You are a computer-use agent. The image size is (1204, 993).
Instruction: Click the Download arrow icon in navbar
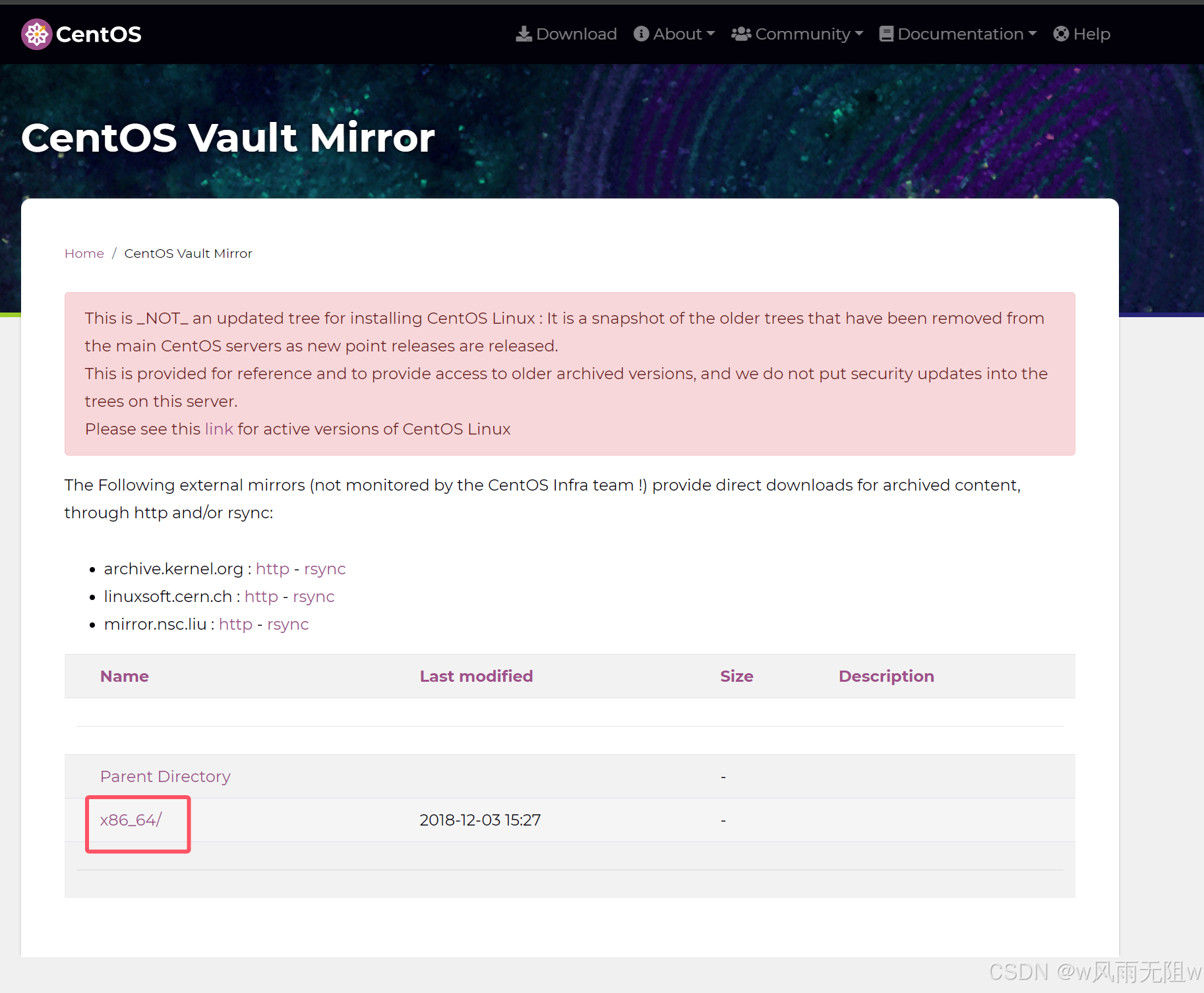[524, 34]
